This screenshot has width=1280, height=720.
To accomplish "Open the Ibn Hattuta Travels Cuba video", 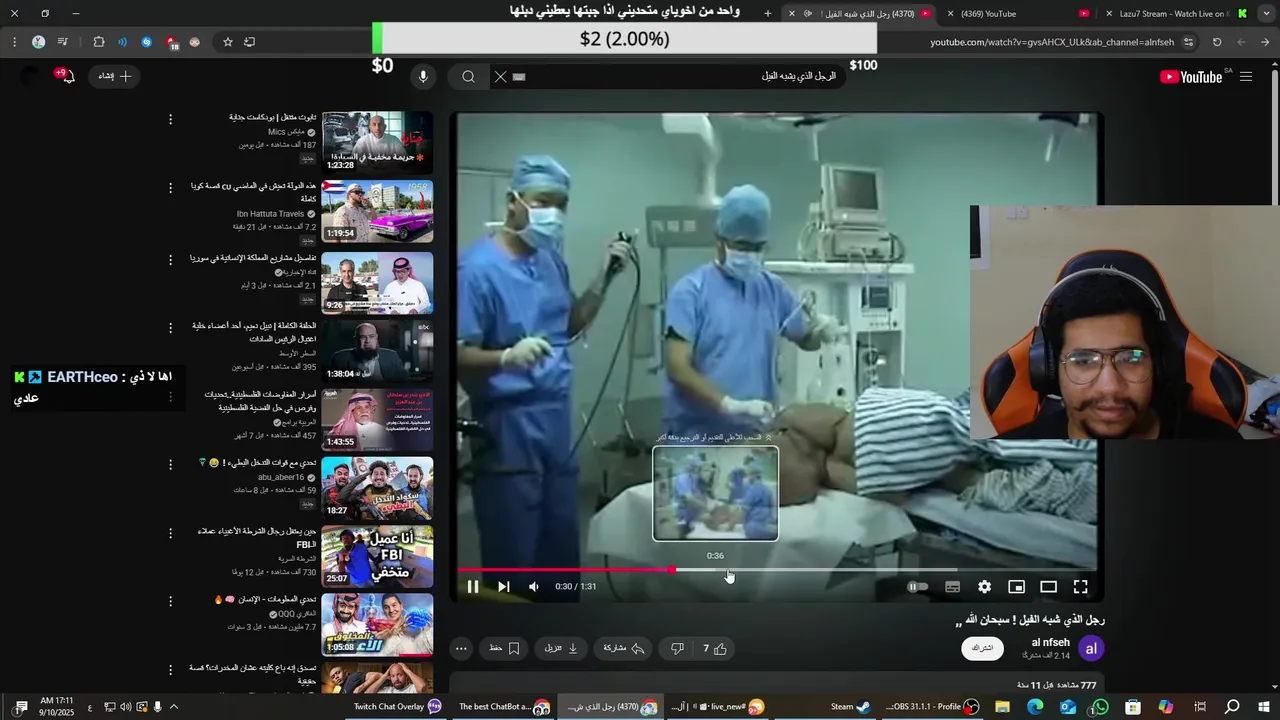I will point(377,211).
